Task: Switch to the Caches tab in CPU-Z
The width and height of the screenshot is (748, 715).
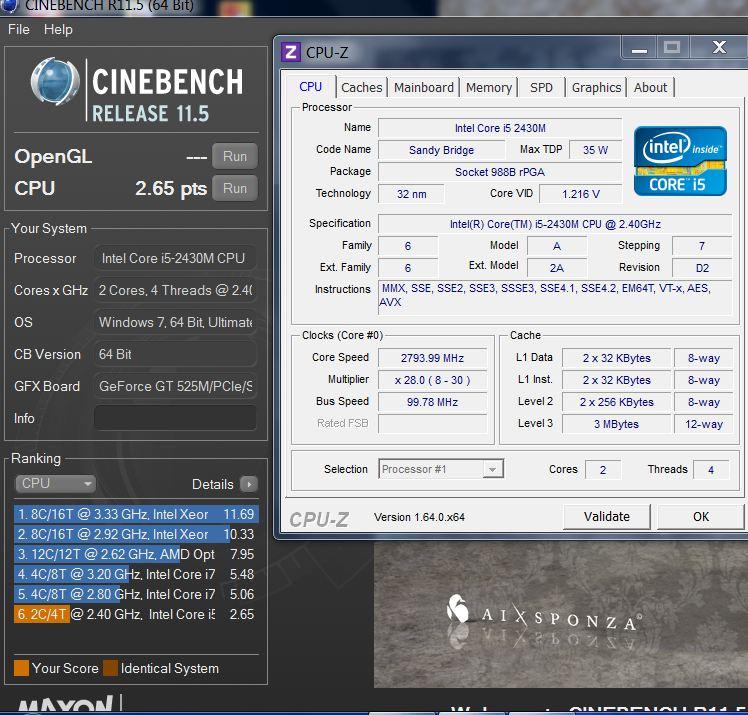Action: [362, 88]
